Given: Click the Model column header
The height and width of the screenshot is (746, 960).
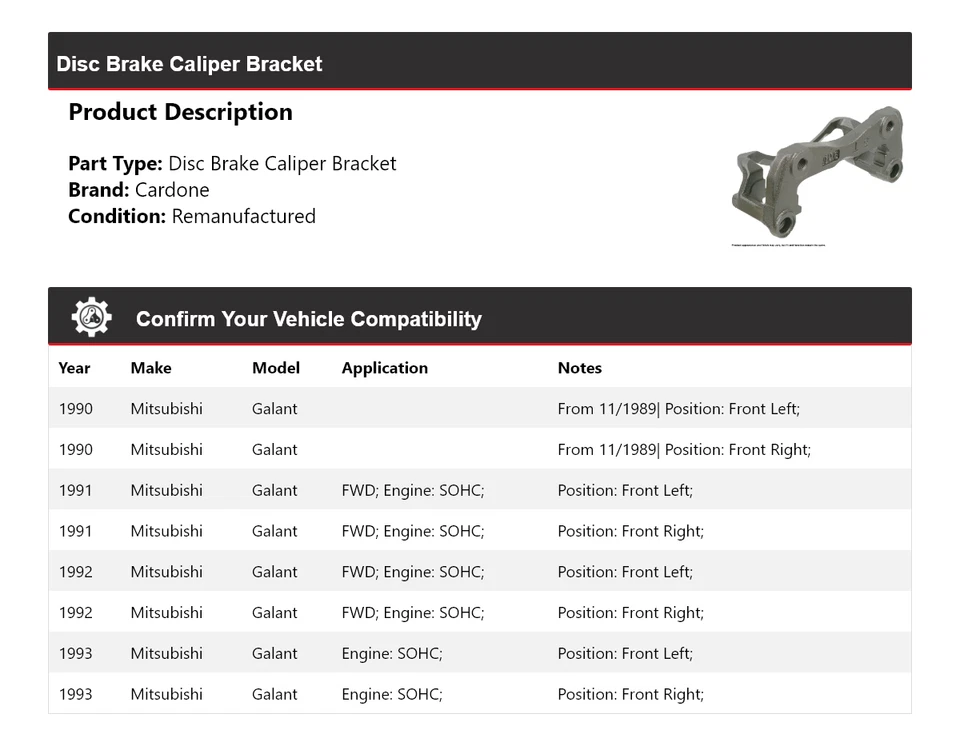Looking at the screenshot, I should click(x=276, y=368).
